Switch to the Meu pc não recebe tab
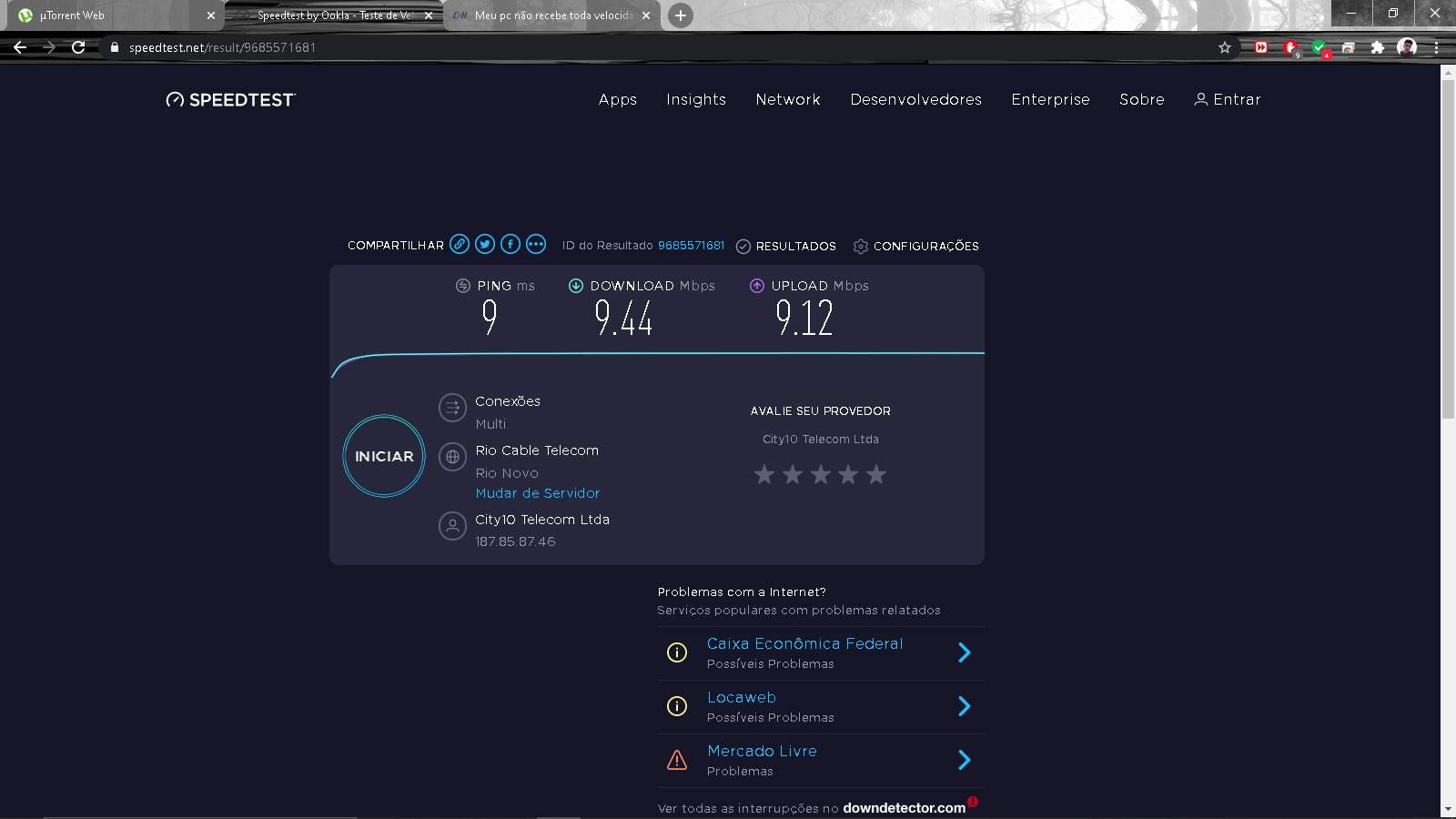 coord(551,15)
